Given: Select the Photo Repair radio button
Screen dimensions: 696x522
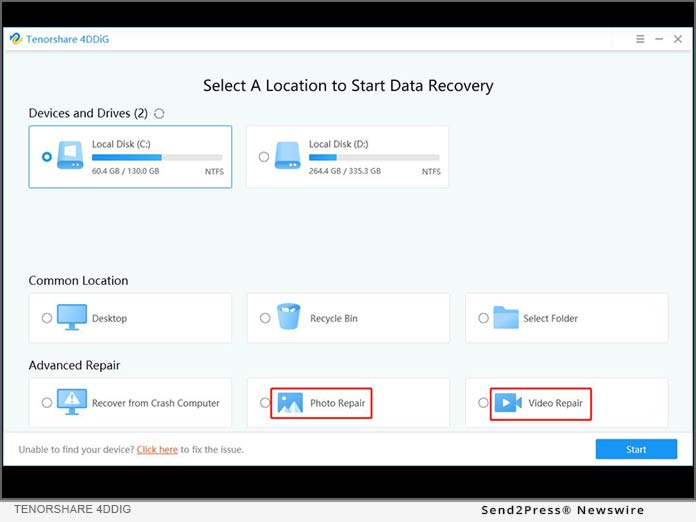Looking at the screenshot, I should 265,403.
